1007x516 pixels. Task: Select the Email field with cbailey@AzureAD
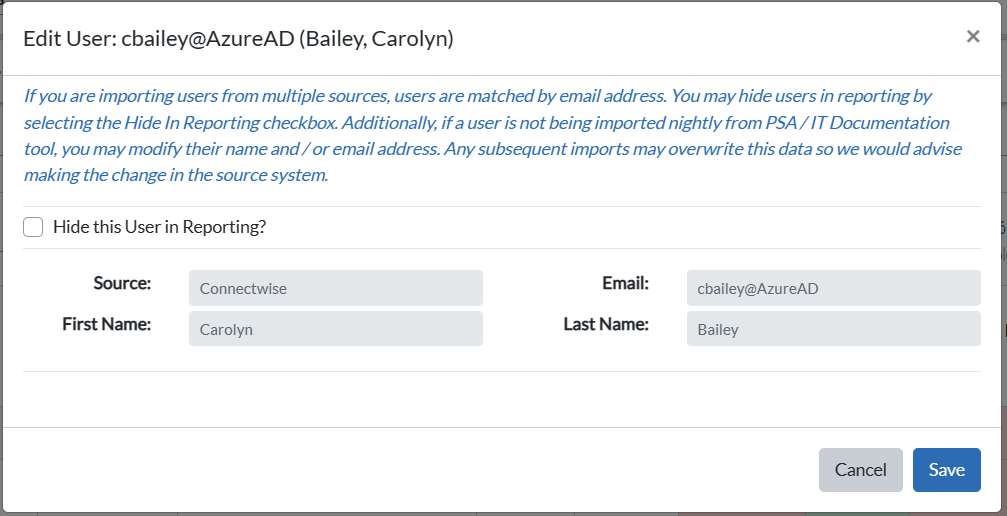834,288
